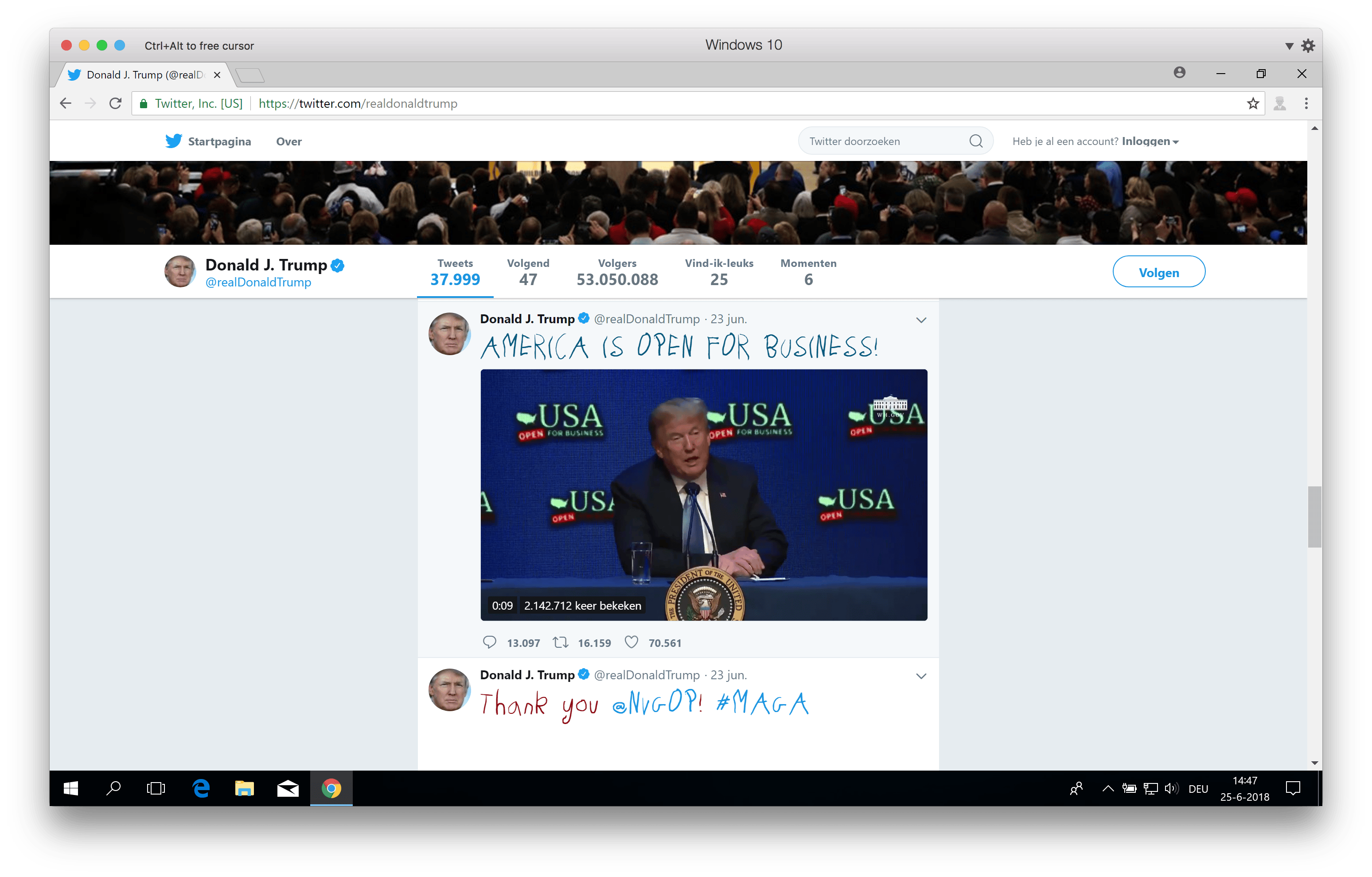Image resolution: width=1372 pixels, height=877 pixels.
Task: Like the America is open for business tweet
Action: point(631,642)
